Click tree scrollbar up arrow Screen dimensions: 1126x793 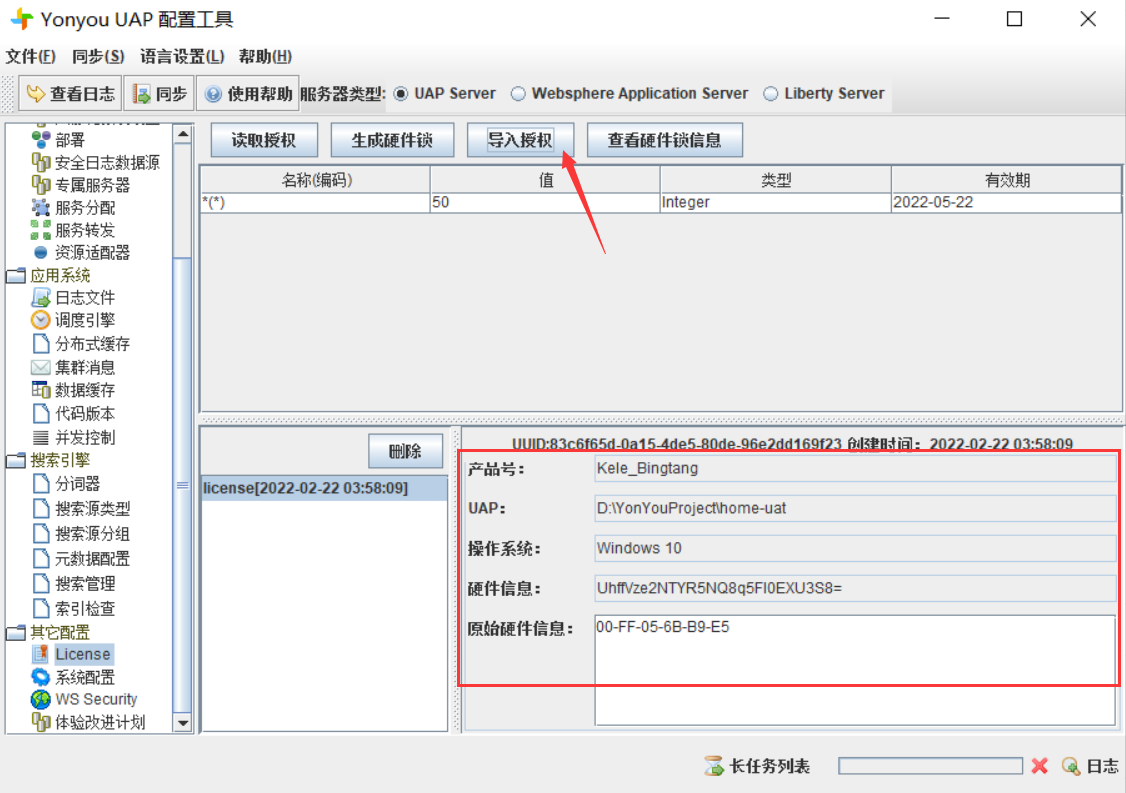(x=183, y=134)
